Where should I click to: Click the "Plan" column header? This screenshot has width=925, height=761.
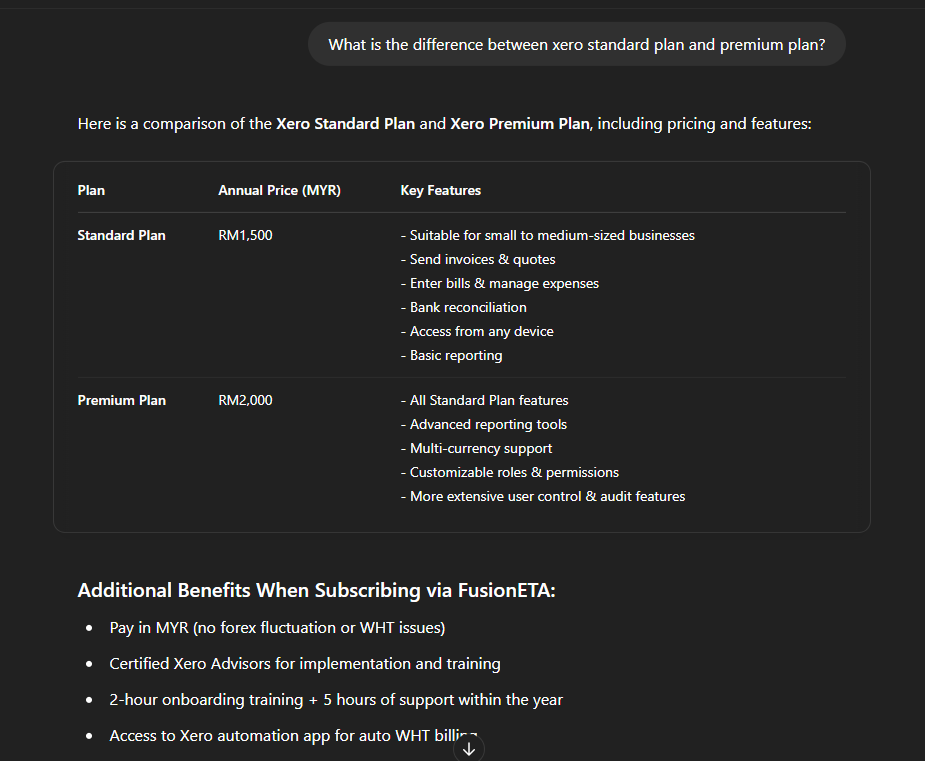tap(91, 190)
